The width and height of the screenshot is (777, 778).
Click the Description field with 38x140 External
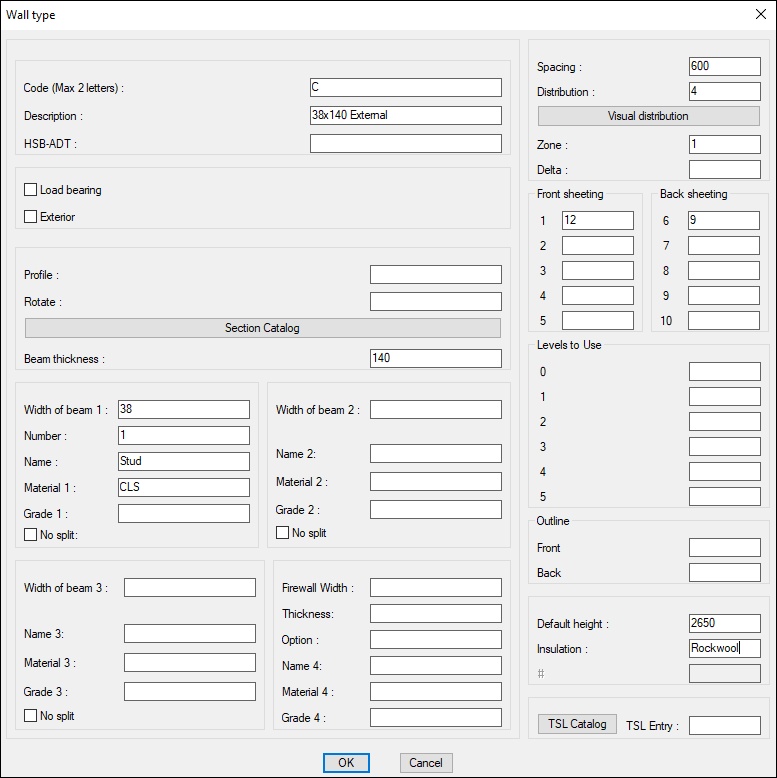(x=405, y=115)
